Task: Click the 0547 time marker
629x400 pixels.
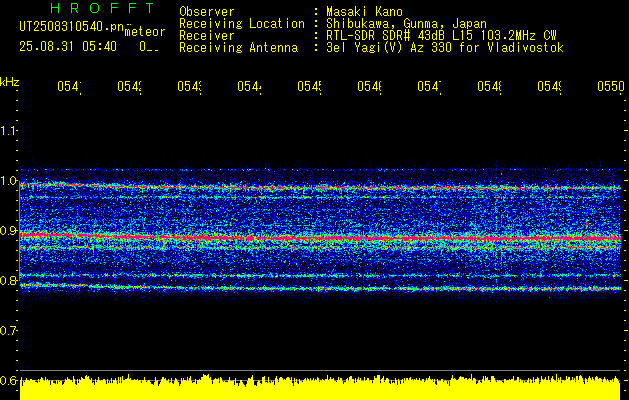Action: pos(430,86)
